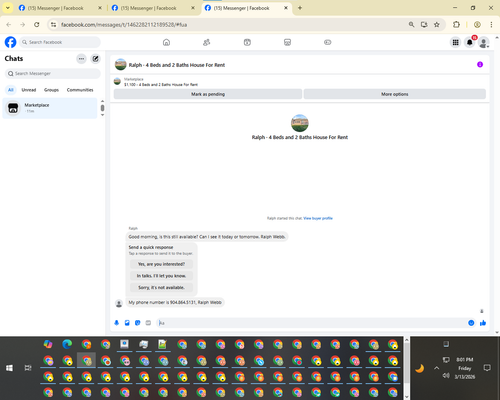500x400 pixels.
Task: Open the Chrome extensions puzzle icon
Action: point(456,25)
